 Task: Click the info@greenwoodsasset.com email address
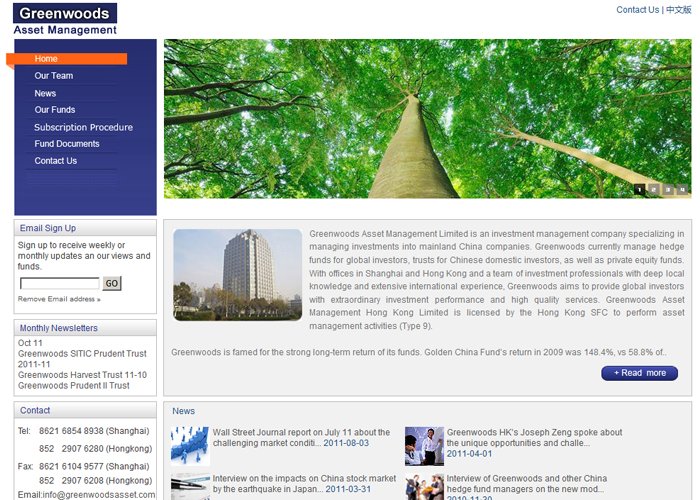coord(99,495)
